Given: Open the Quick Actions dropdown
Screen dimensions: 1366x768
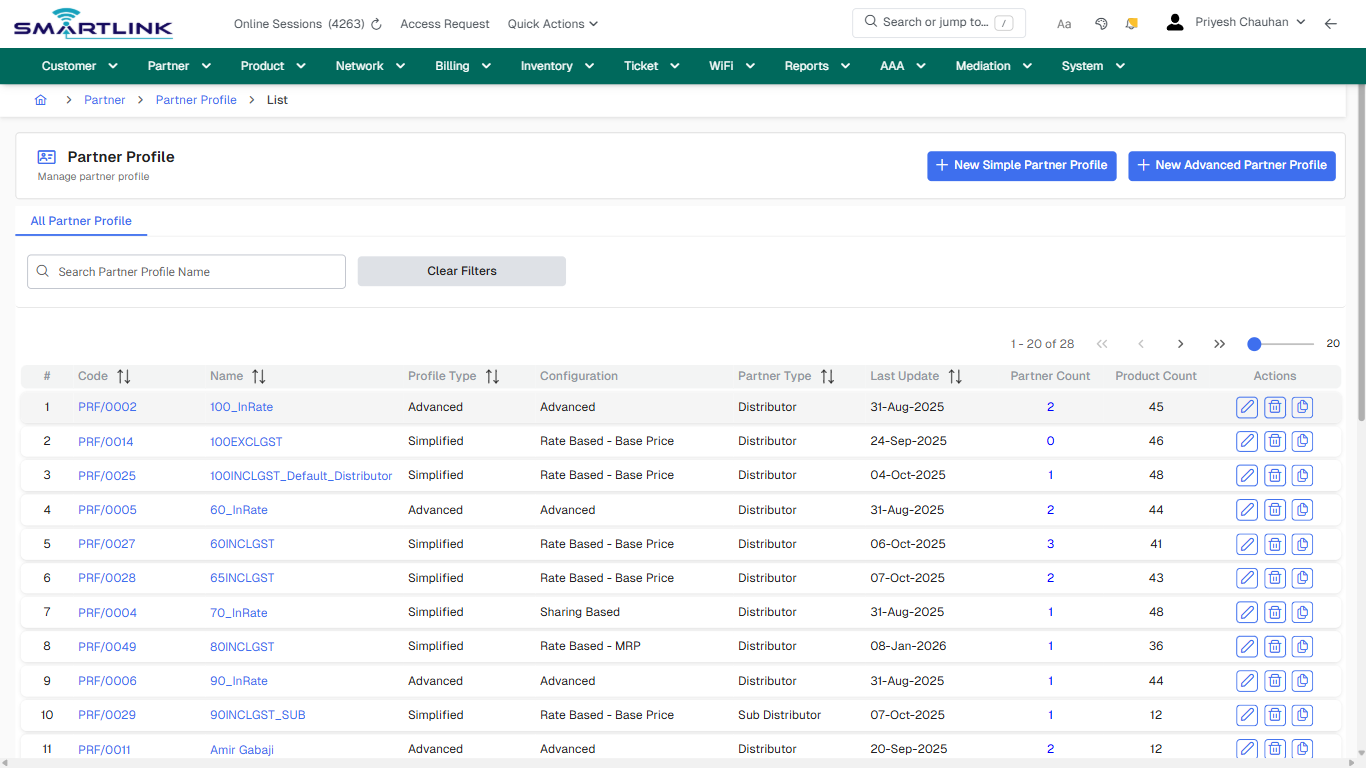Looking at the screenshot, I should point(552,23).
